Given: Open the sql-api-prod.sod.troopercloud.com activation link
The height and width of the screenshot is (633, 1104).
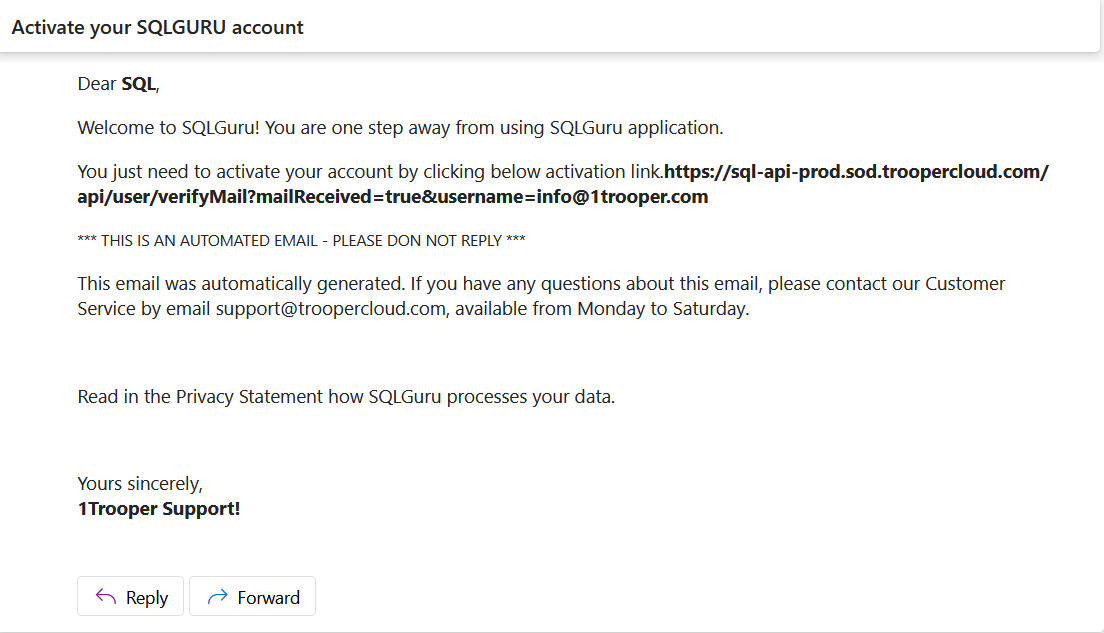Looking at the screenshot, I should pos(855,172).
